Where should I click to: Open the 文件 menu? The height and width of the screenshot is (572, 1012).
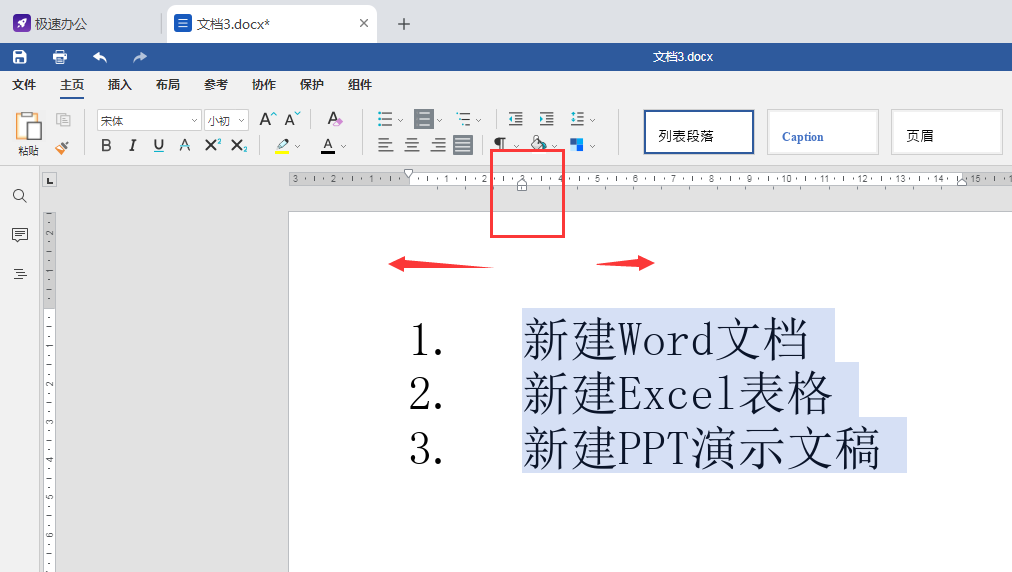pyautogui.click(x=24, y=85)
